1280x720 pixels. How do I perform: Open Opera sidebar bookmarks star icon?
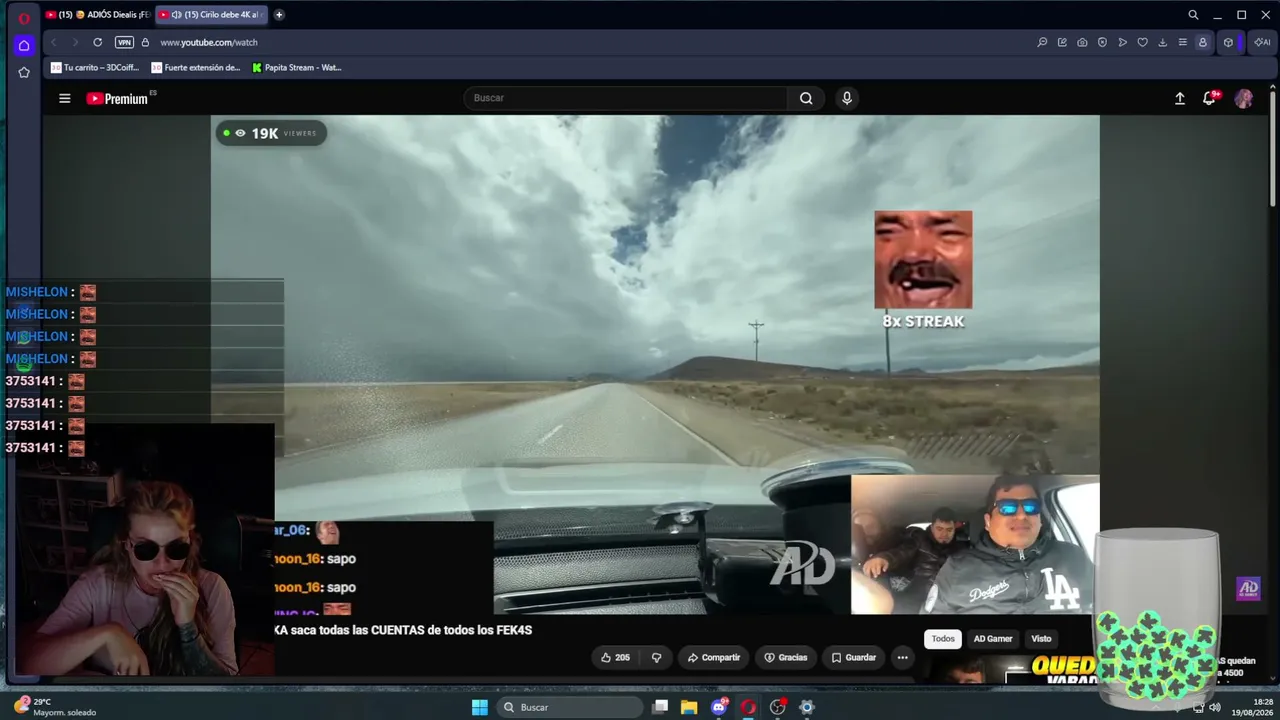(24, 72)
